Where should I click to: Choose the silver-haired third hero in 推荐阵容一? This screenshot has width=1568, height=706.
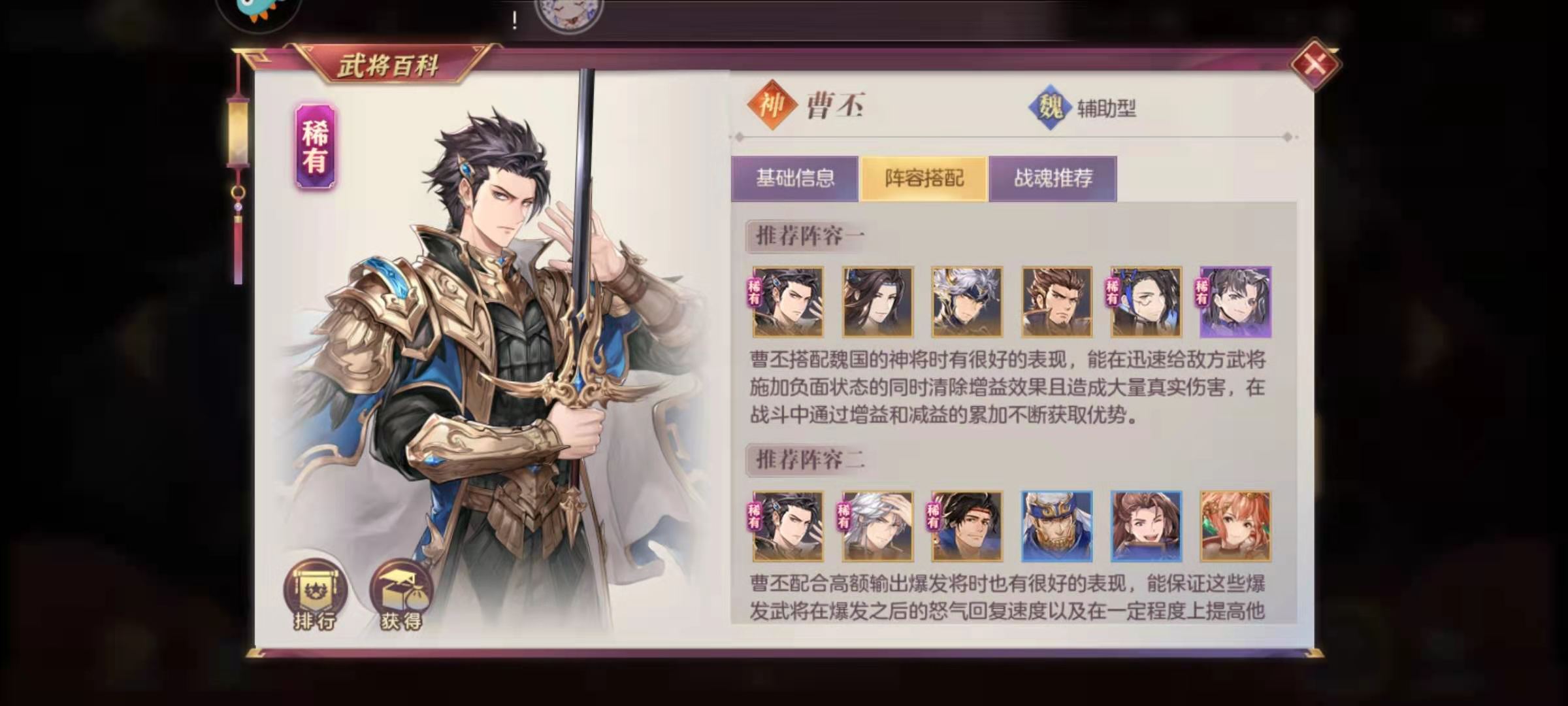point(967,302)
